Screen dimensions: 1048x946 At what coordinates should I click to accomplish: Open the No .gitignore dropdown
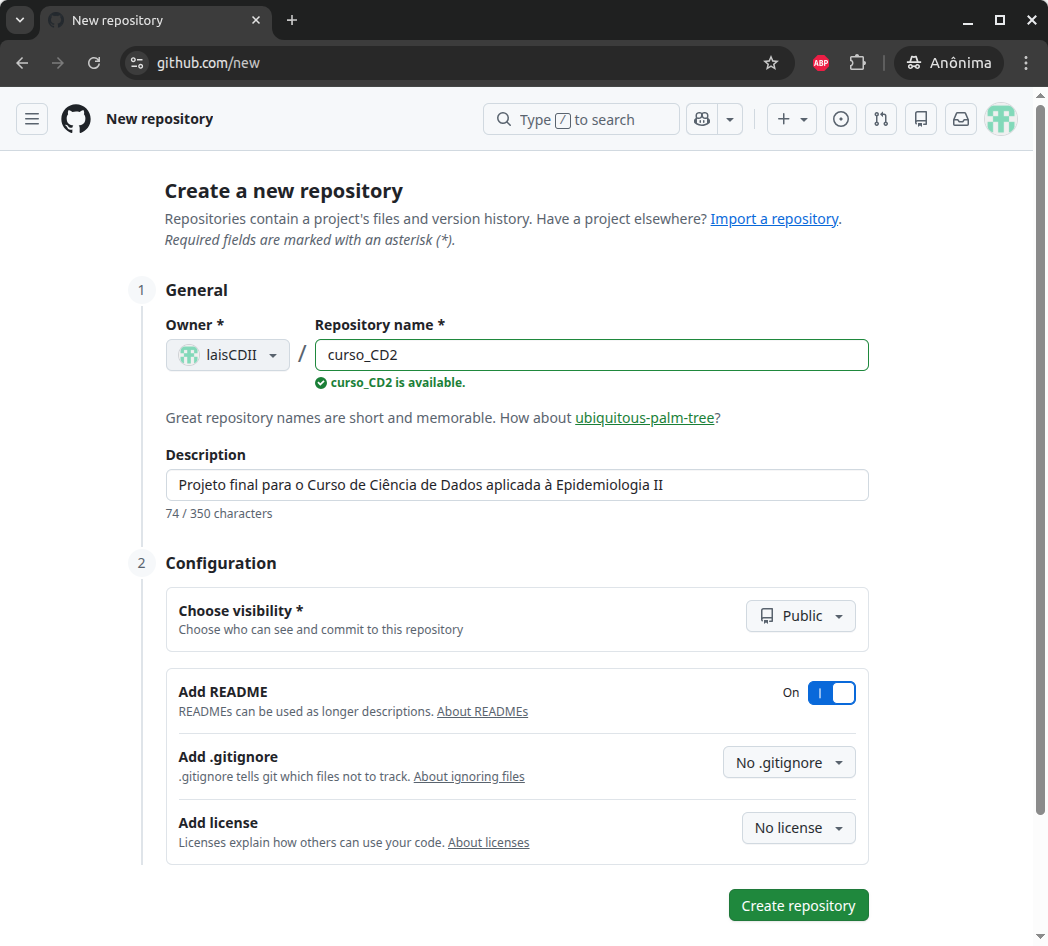(x=789, y=763)
